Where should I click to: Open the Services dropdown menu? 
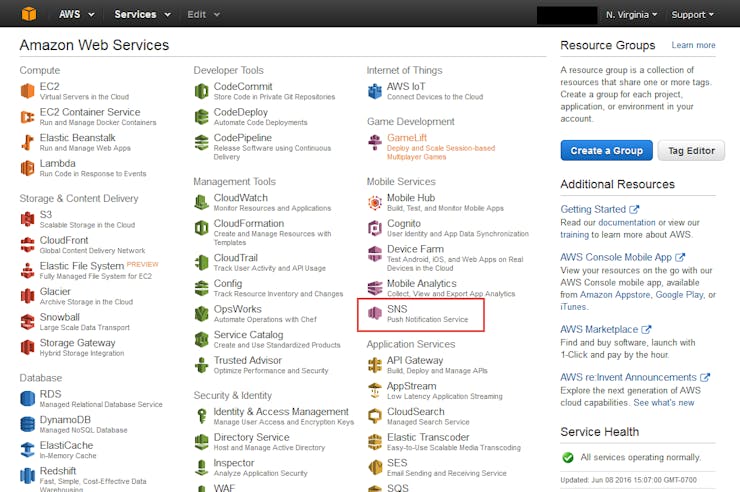click(x=142, y=14)
